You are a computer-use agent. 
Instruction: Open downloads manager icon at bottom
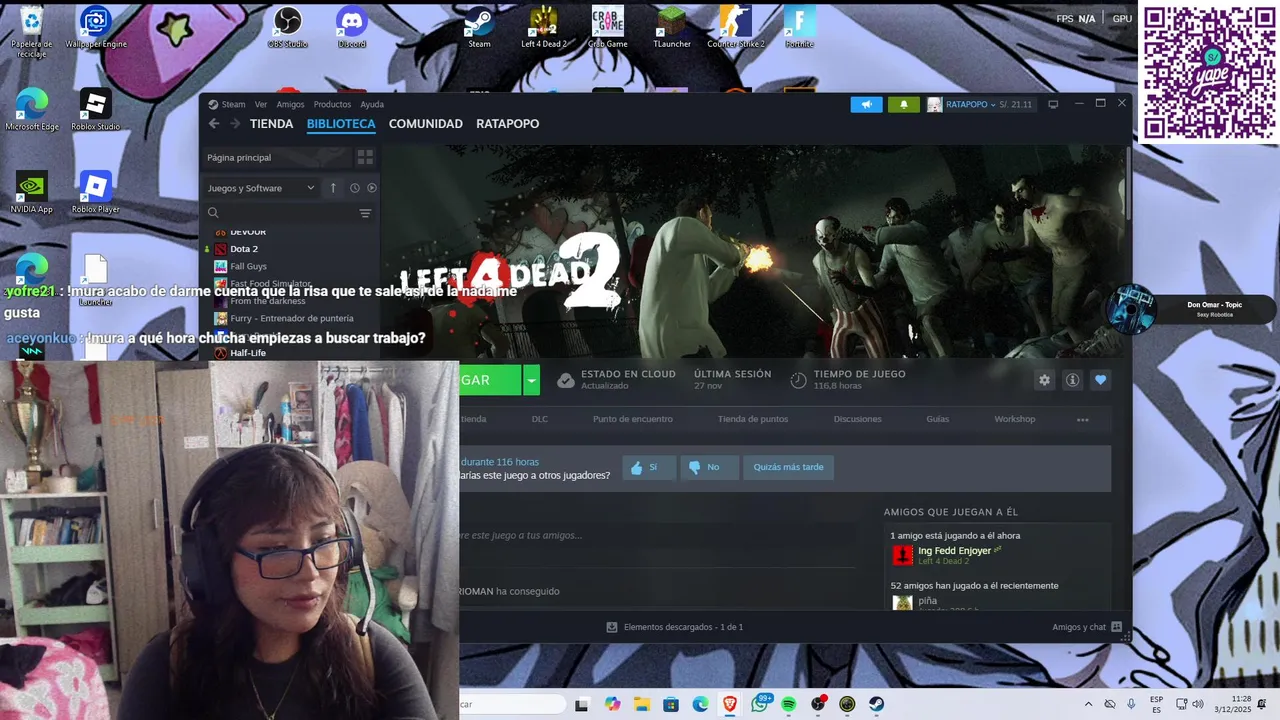[x=612, y=627]
